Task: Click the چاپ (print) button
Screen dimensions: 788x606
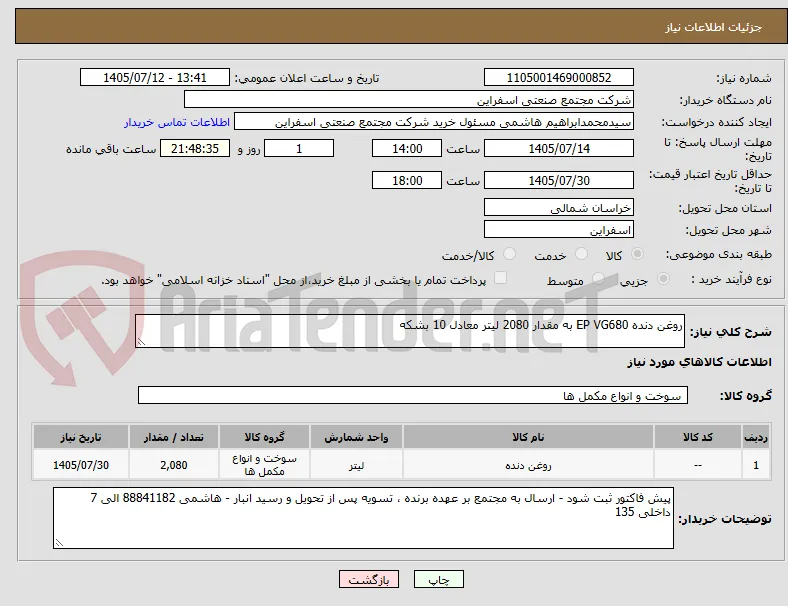Action: point(438,579)
